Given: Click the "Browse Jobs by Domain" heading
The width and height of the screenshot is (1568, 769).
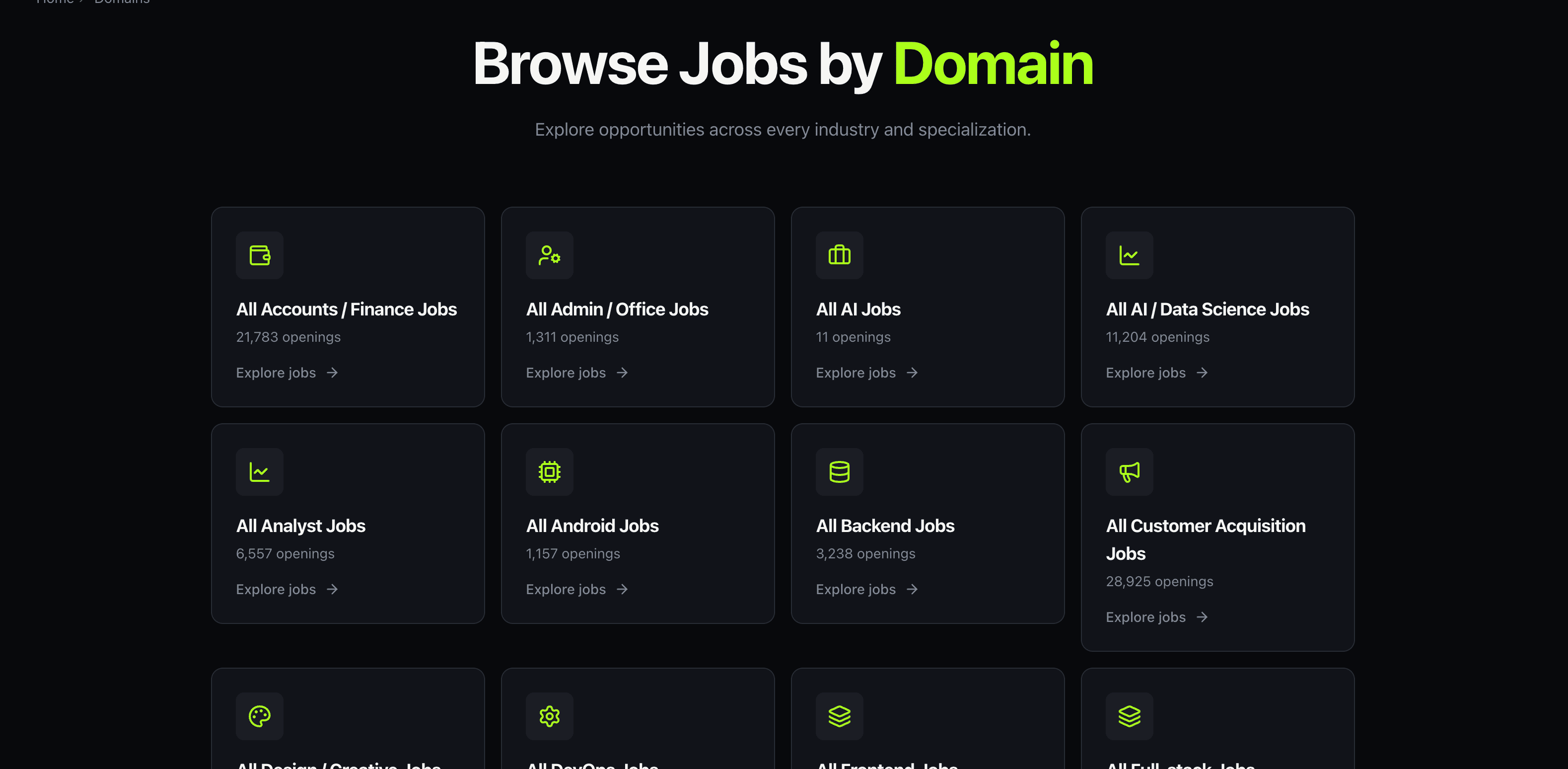Looking at the screenshot, I should [x=784, y=65].
